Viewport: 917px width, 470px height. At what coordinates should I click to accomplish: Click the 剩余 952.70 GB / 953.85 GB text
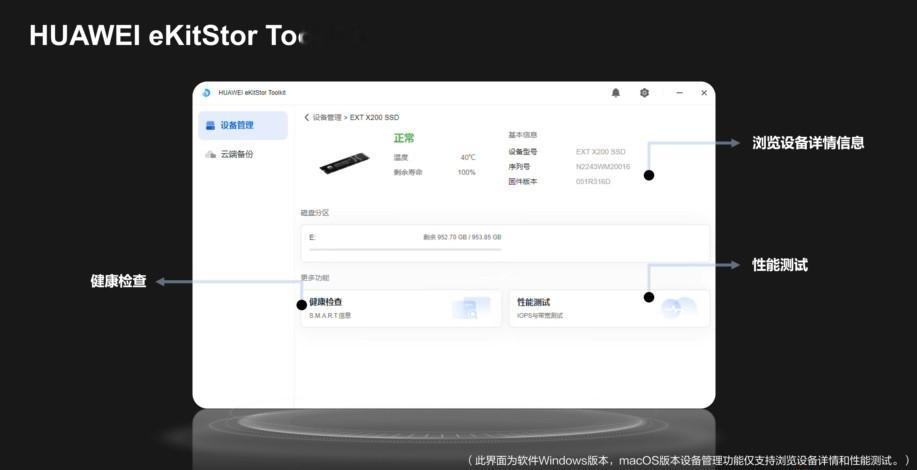[x=462, y=237]
